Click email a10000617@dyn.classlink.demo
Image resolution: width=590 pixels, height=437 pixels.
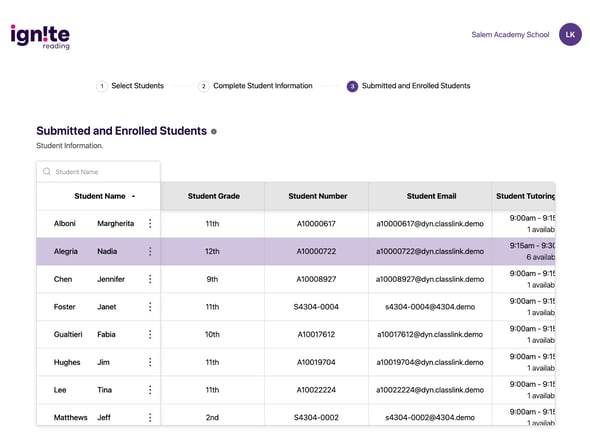pos(430,224)
